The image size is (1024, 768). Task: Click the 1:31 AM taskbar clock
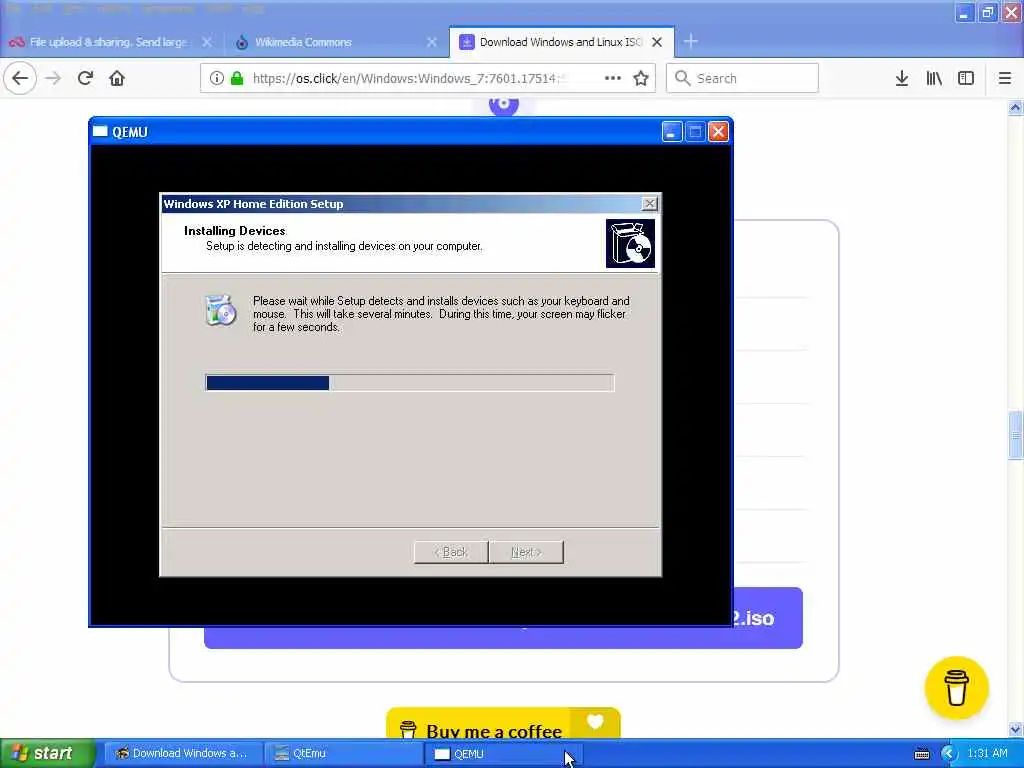987,754
